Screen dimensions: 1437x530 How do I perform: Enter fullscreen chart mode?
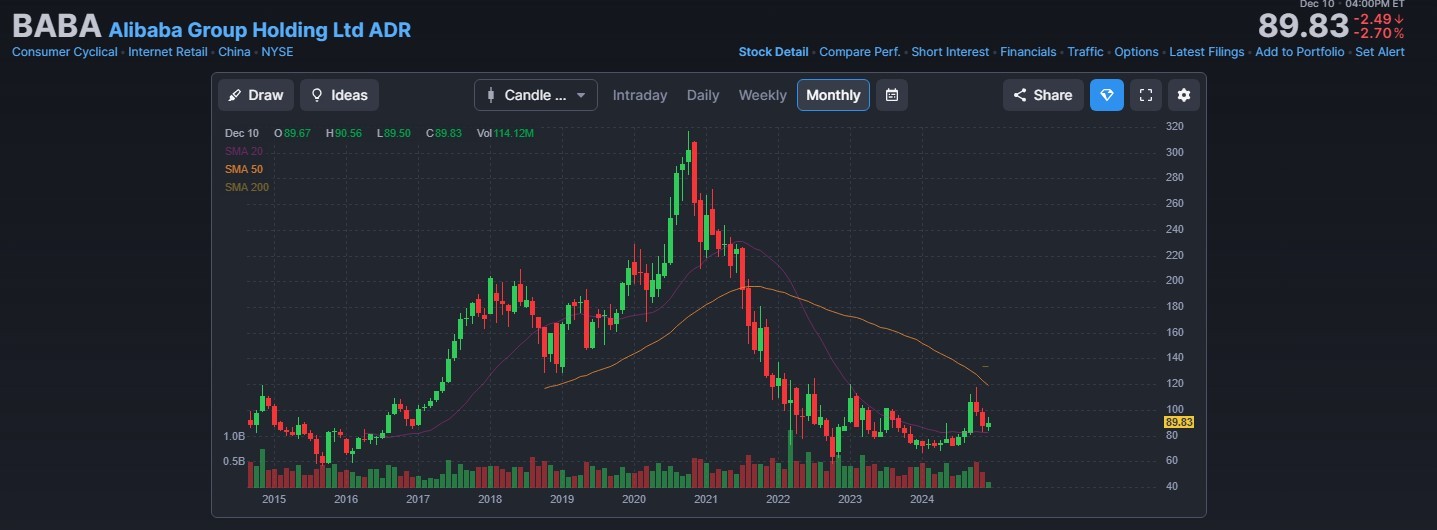click(1146, 95)
